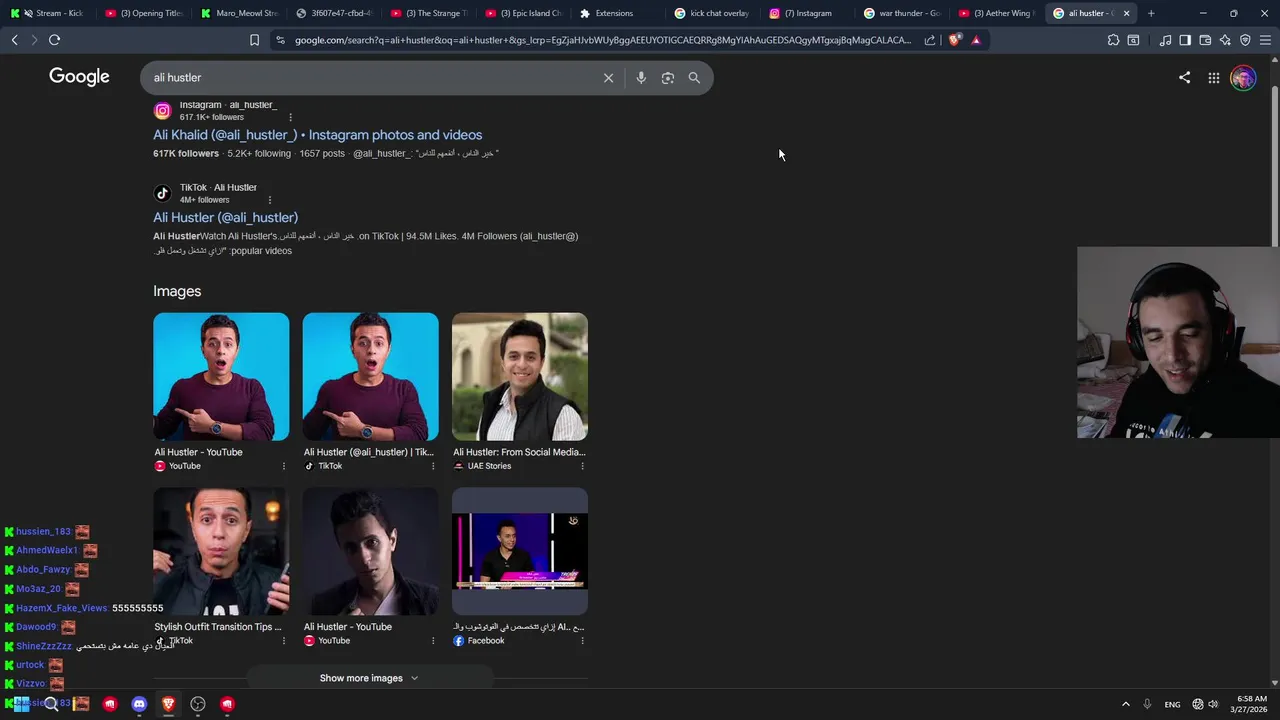Image resolution: width=1280 pixels, height=720 pixels.
Task: Open TikTok blue-background image thumbnail
Action: tap(370, 377)
